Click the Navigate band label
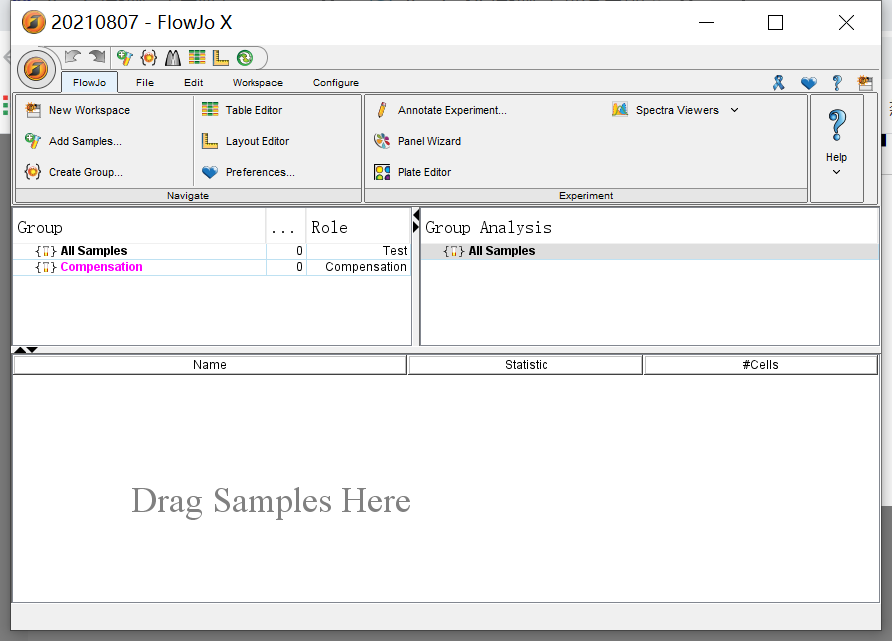The height and width of the screenshot is (641, 892). (x=188, y=196)
